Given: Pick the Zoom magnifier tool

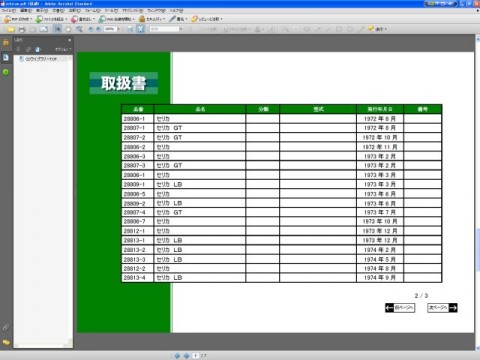Looking at the screenshot, I should [79, 29].
